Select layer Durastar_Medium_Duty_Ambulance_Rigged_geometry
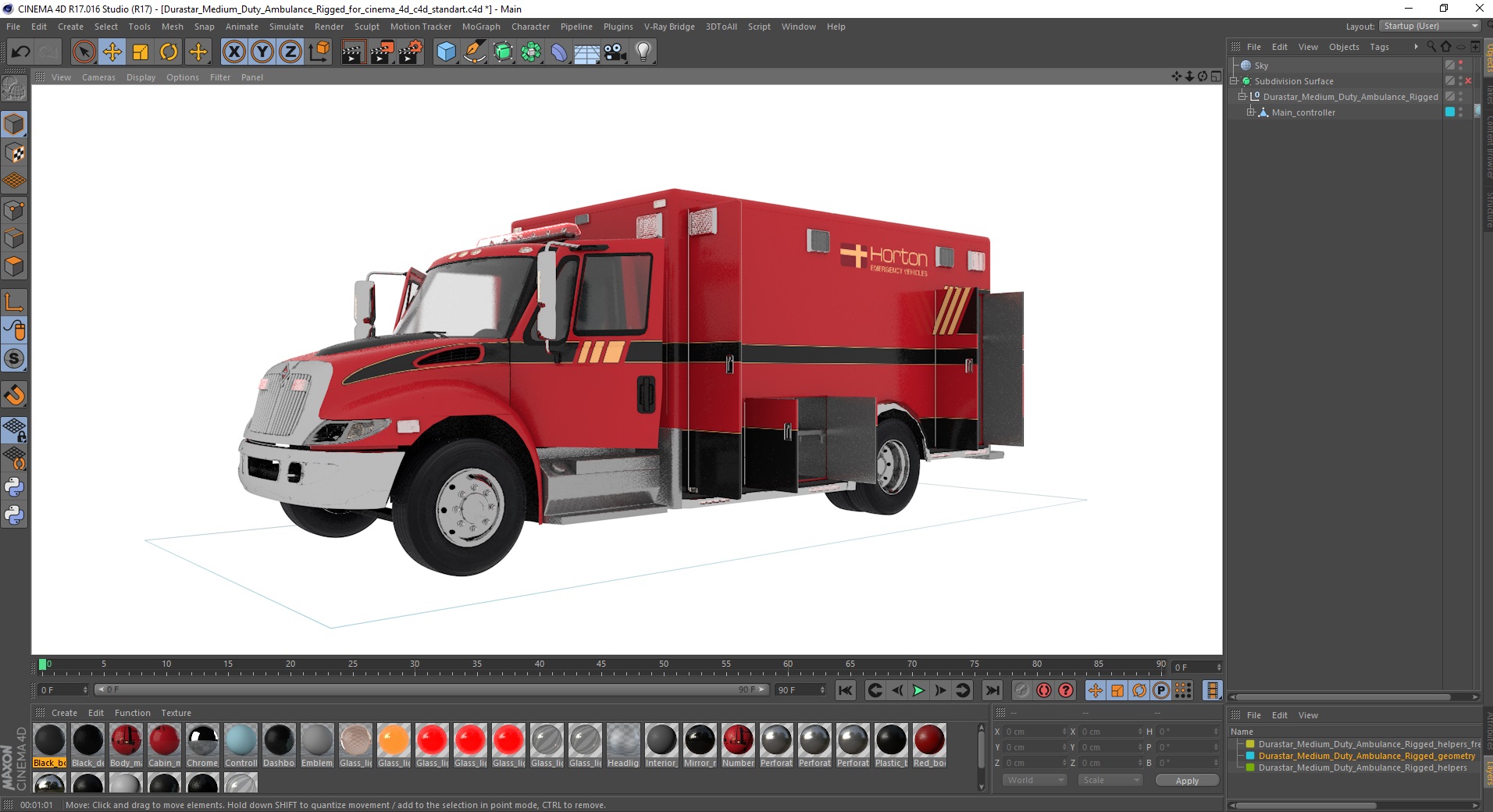Screen dimensions: 1493x812 click(x=1367, y=756)
